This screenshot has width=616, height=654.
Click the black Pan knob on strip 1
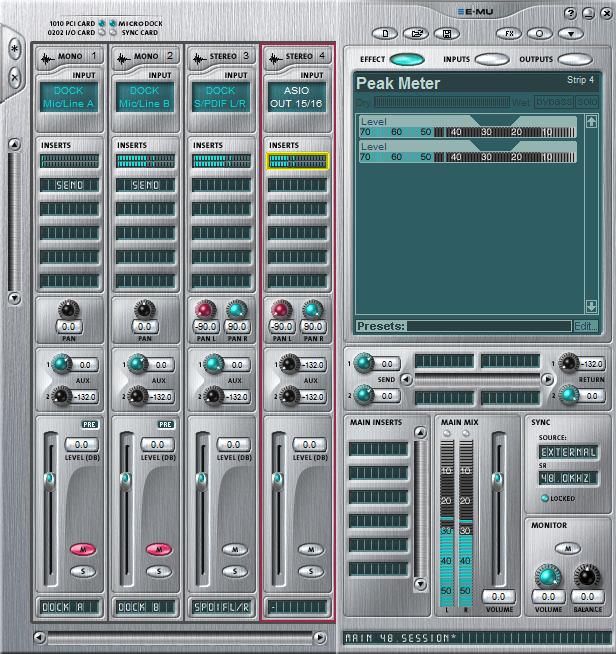[68, 309]
